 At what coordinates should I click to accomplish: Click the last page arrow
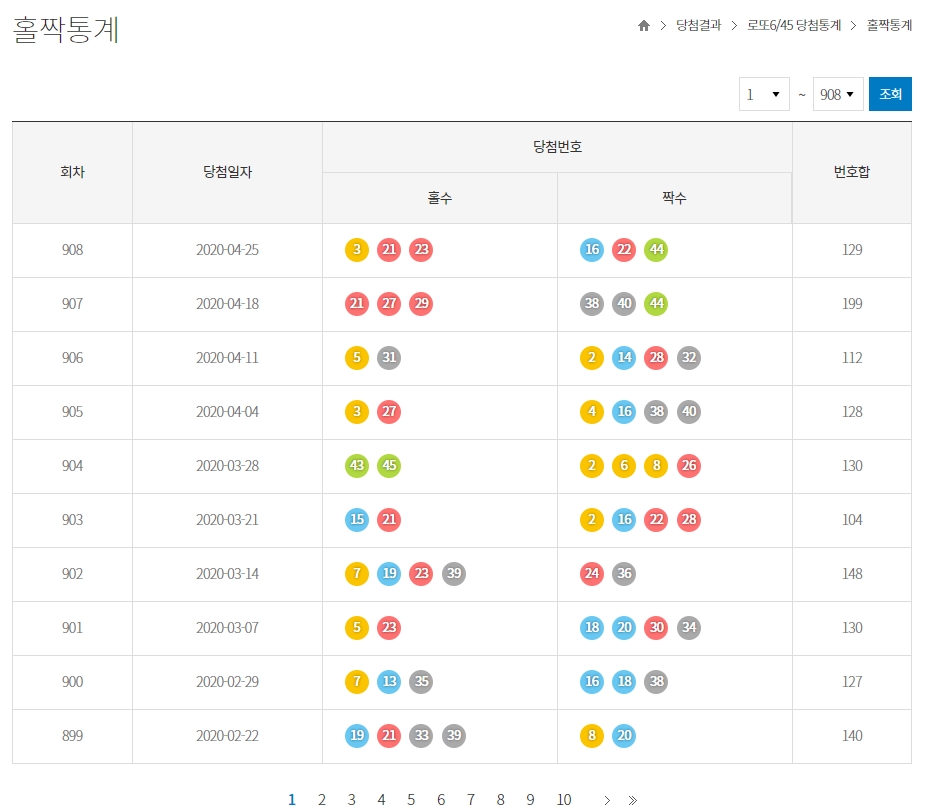coord(632,800)
